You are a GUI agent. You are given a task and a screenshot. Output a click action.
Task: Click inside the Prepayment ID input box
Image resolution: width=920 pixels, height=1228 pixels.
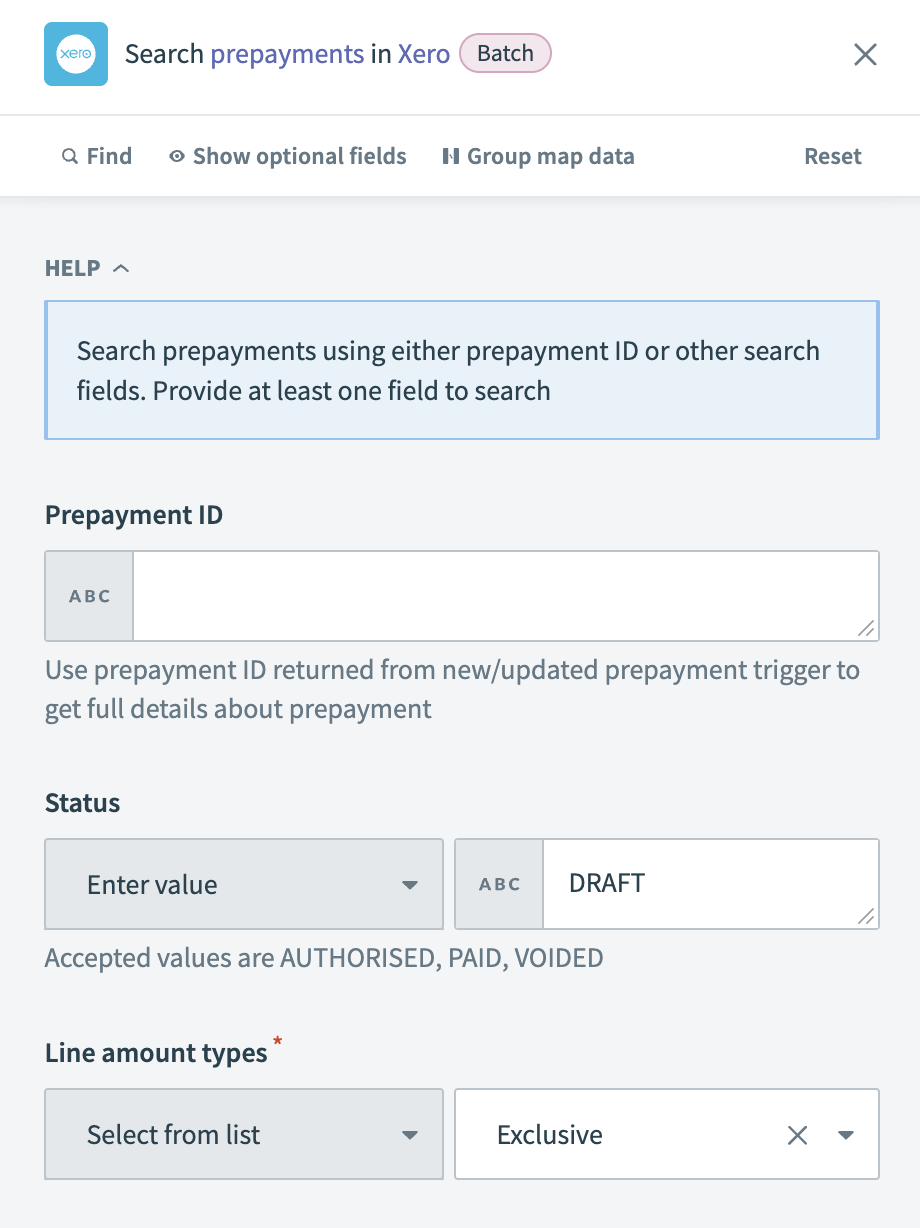(x=505, y=595)
